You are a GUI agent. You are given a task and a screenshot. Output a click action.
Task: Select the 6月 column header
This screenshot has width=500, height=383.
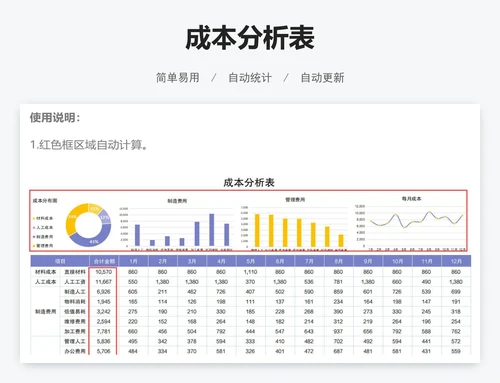click(x=280, y=261)
